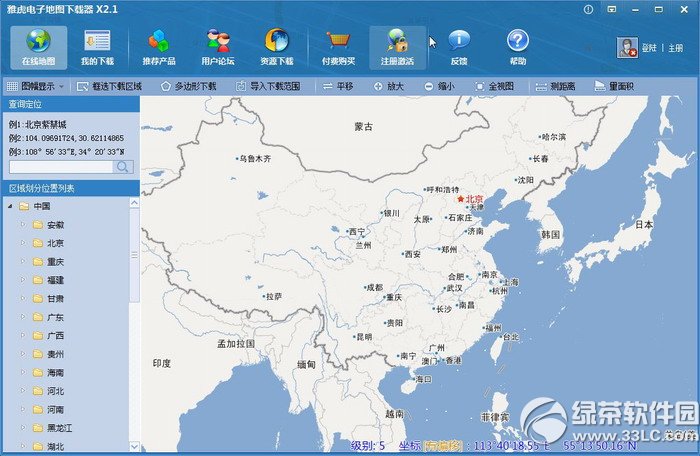
Task: Click the 注册 register link
Action: point(675,48)
